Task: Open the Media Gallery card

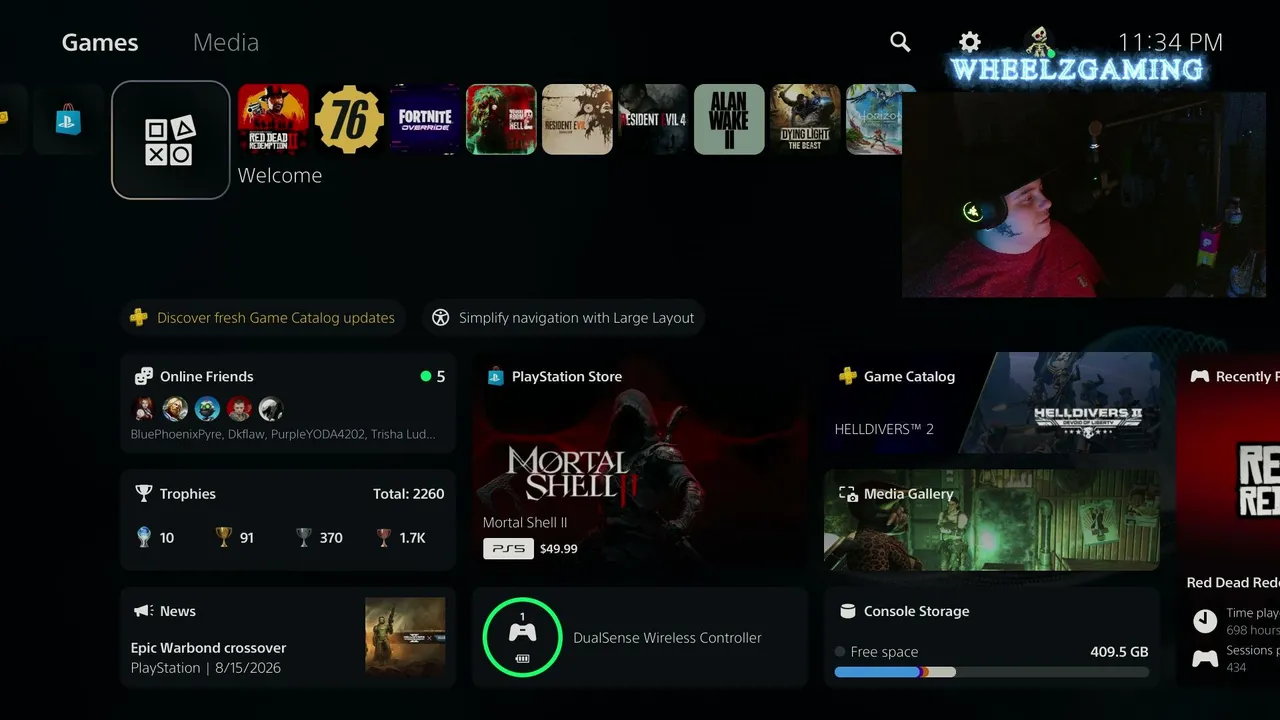Action: click(x=992, y=520)
